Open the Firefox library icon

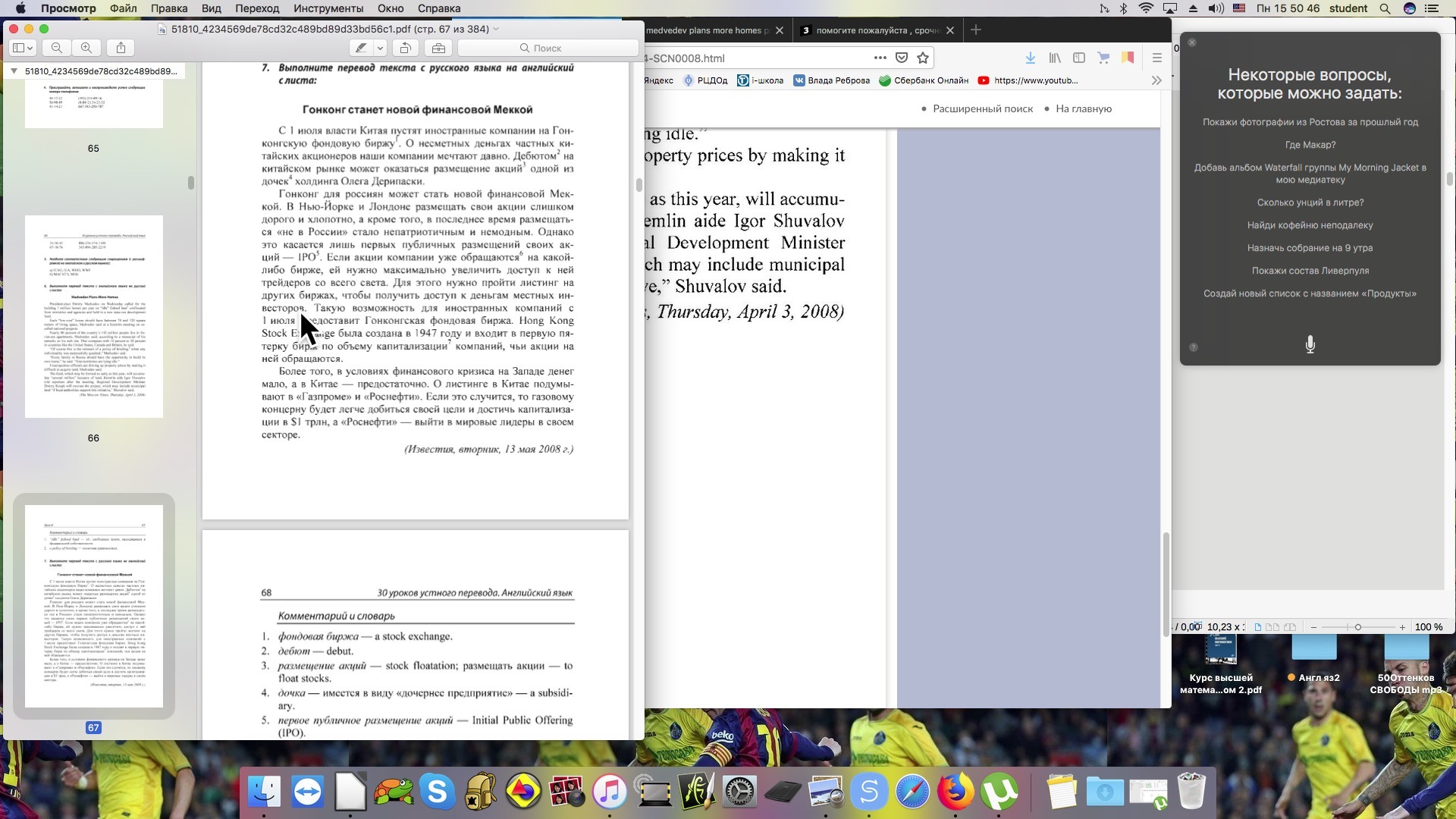click(x=1055, y=58)
